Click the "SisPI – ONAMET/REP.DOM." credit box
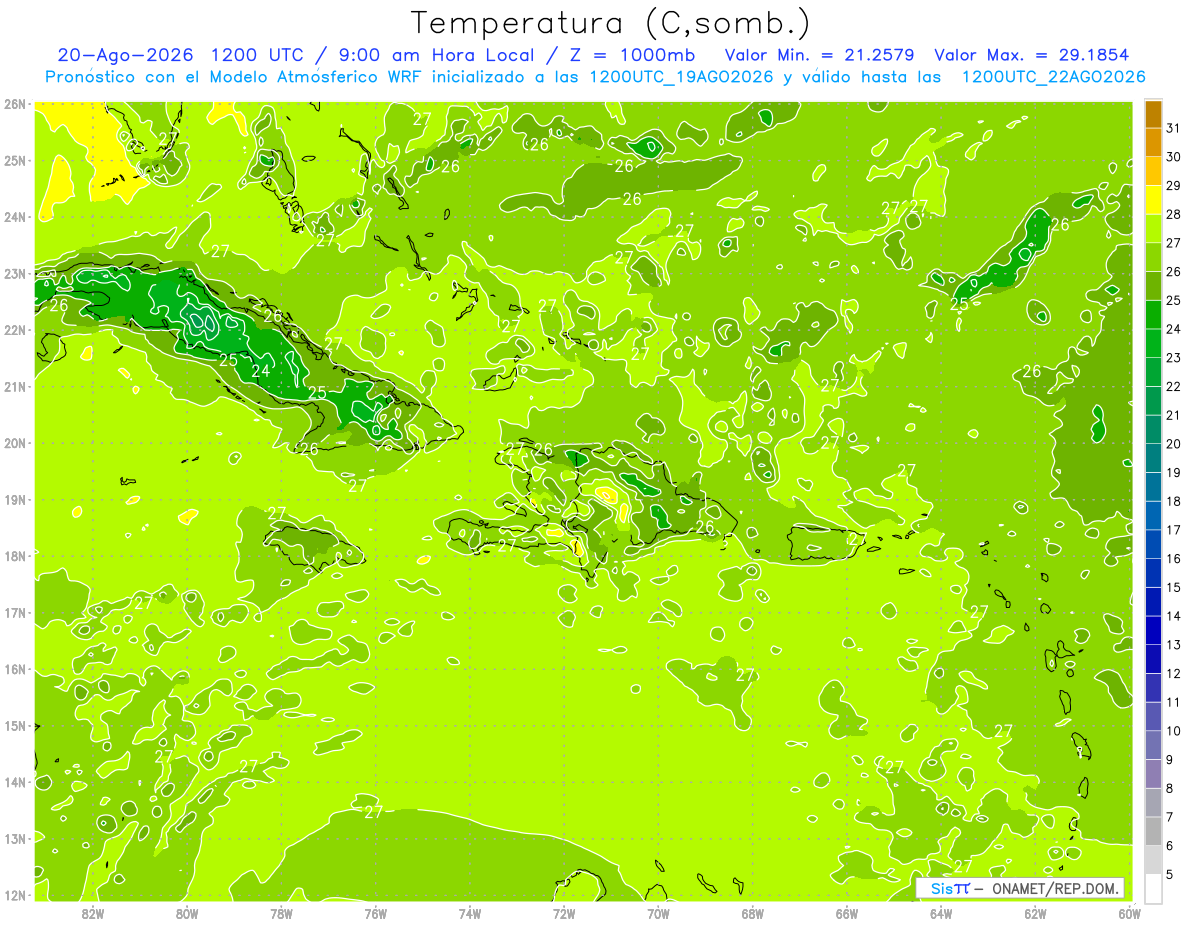The image size is (1200, 927). click(x=1020, y=888)
